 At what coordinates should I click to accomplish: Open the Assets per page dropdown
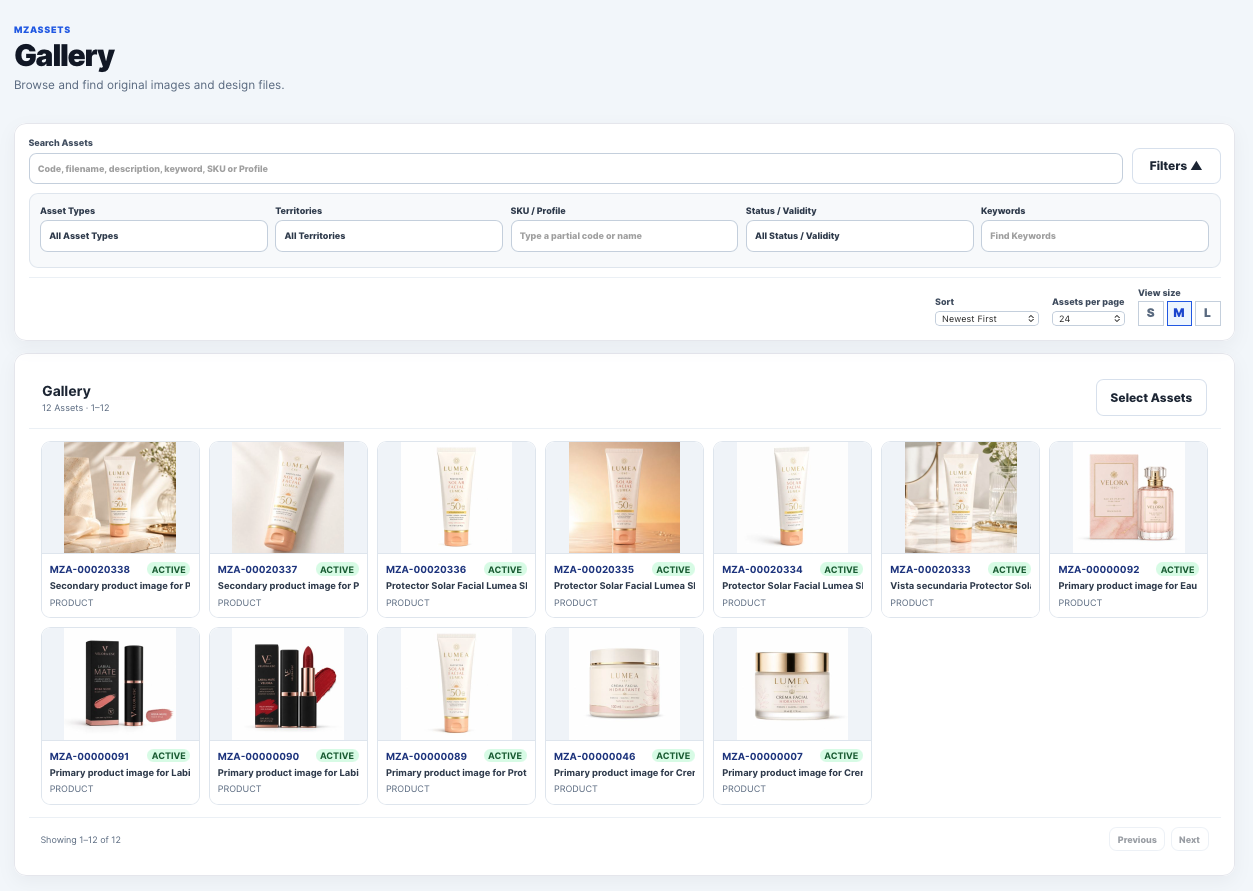click(1088, 319)
